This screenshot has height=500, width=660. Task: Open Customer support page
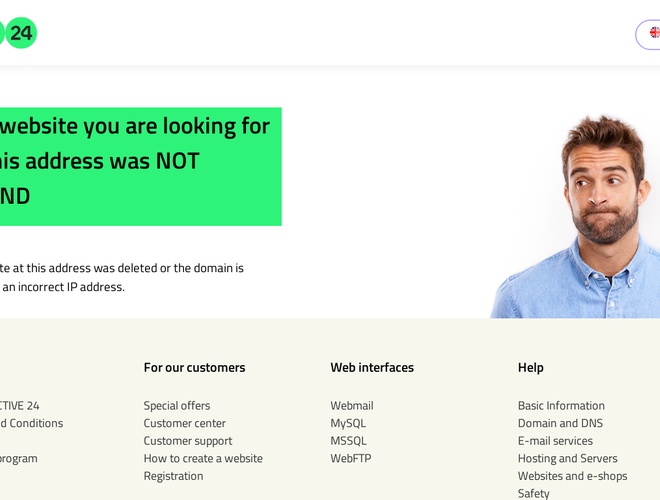coord(188,441)
